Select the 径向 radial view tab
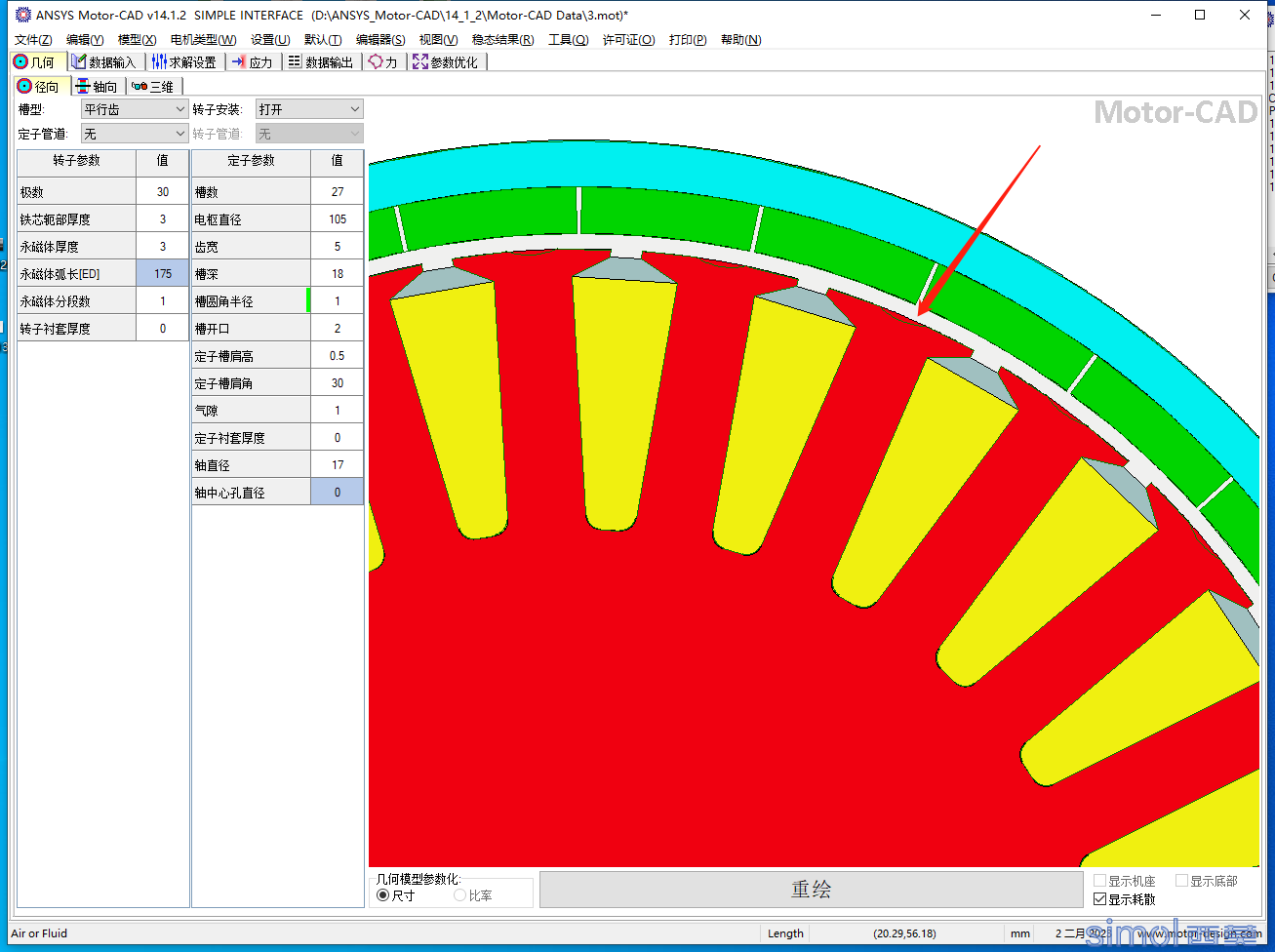 [x=39, y=86]
